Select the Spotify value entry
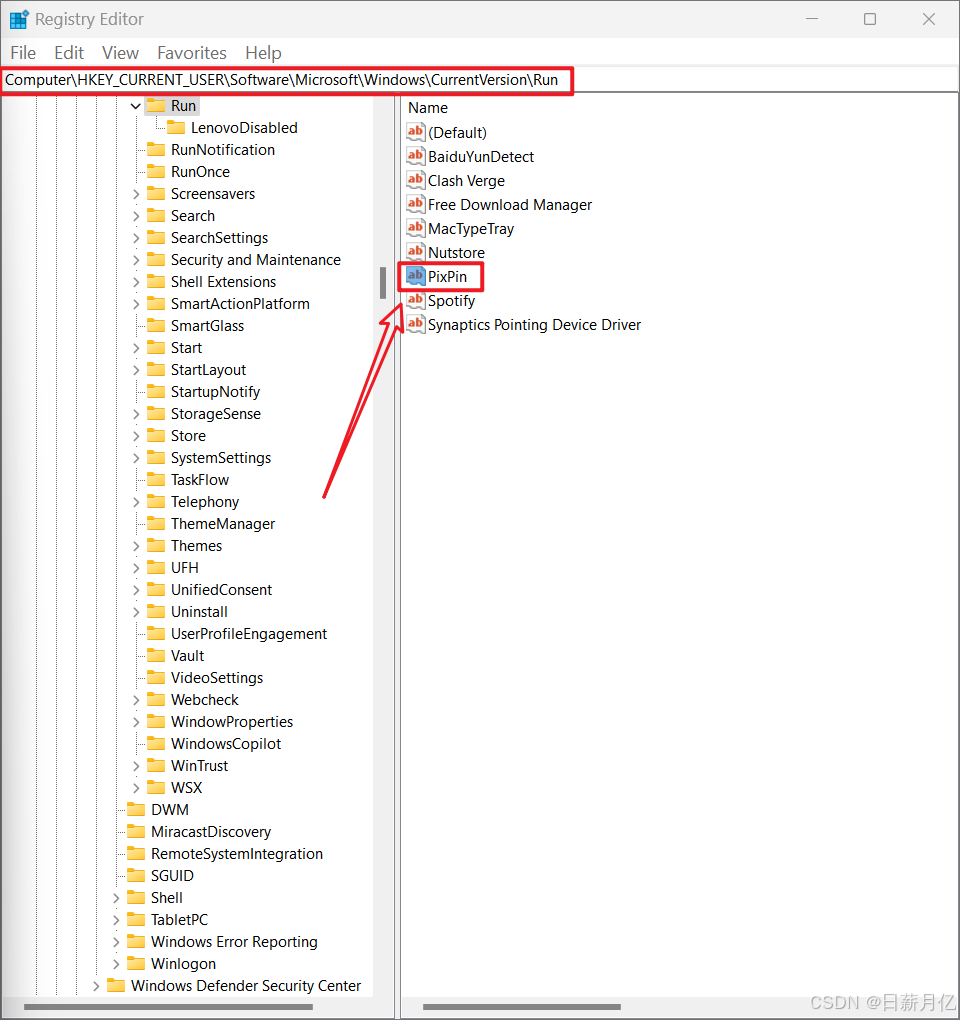The width and height of the screenshot is (960, 1020). coord(451,301)
